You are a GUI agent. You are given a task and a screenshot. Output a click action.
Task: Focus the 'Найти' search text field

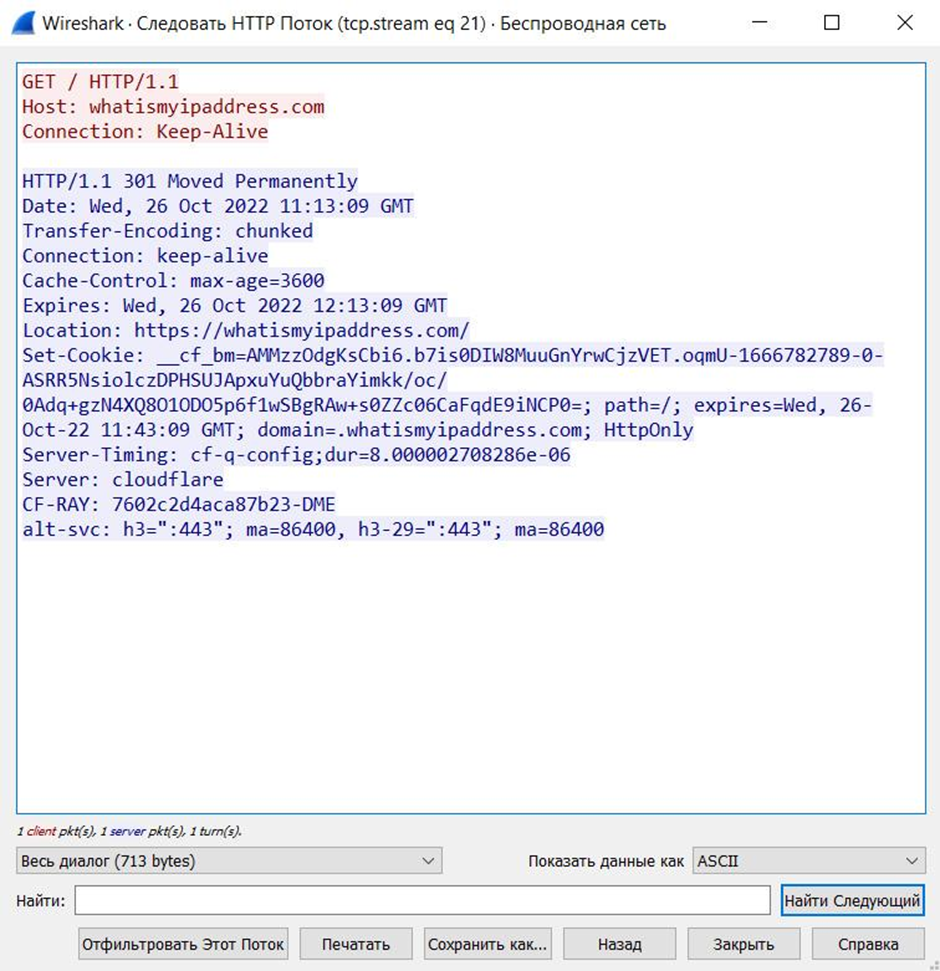coord(422,901)
